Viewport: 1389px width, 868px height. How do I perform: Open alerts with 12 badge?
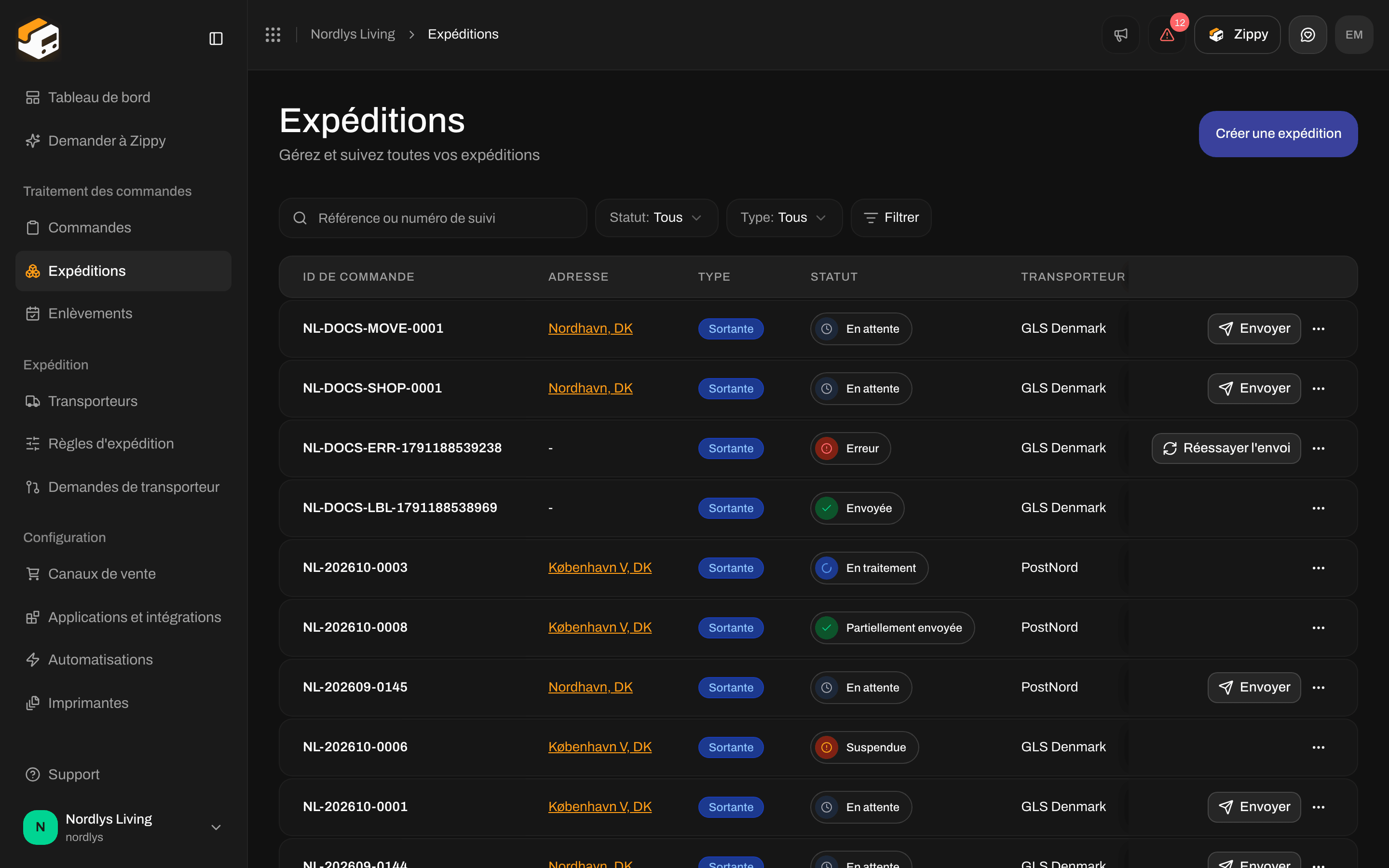[1167, 34]
